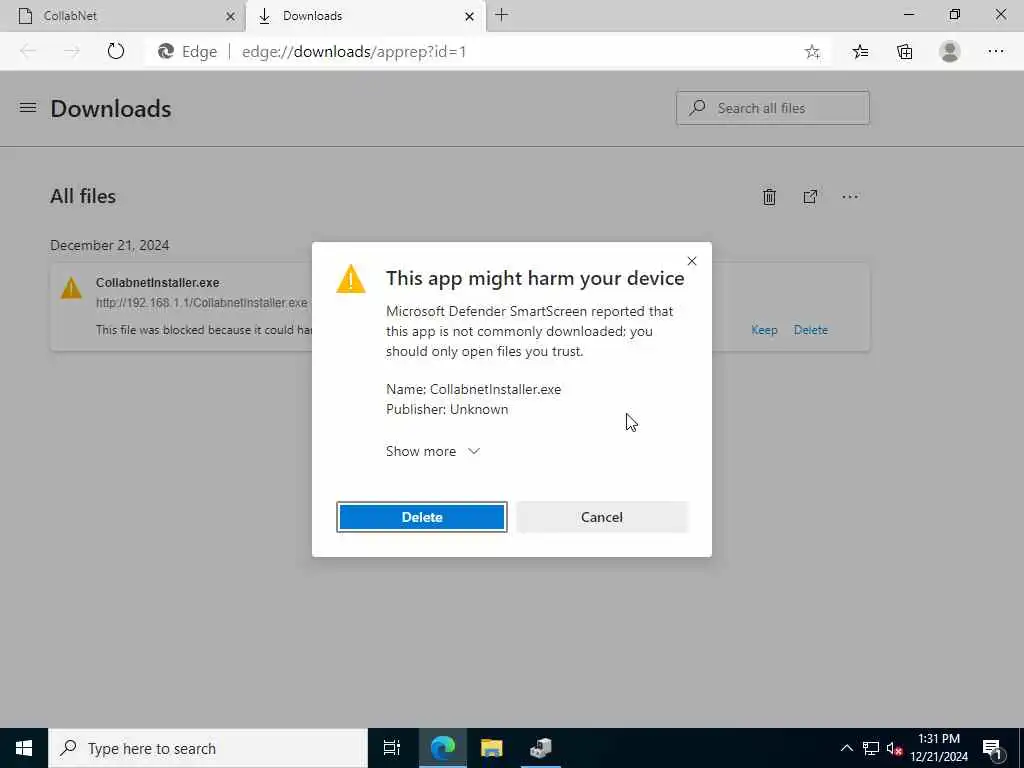Click the browser Forward arrow

72,52
